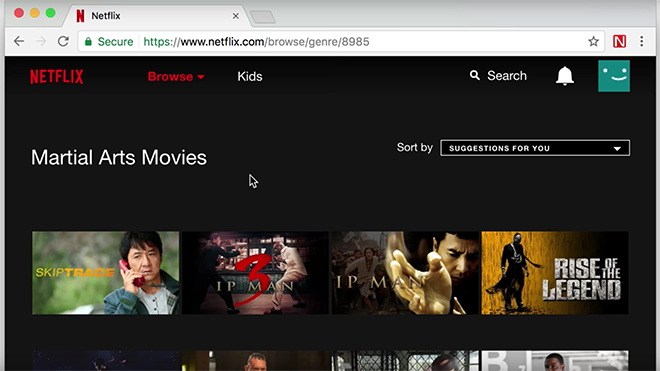Open the Rise of the Legend title
The height and width of the screenshot is (371, 660).
coord(555,272)
